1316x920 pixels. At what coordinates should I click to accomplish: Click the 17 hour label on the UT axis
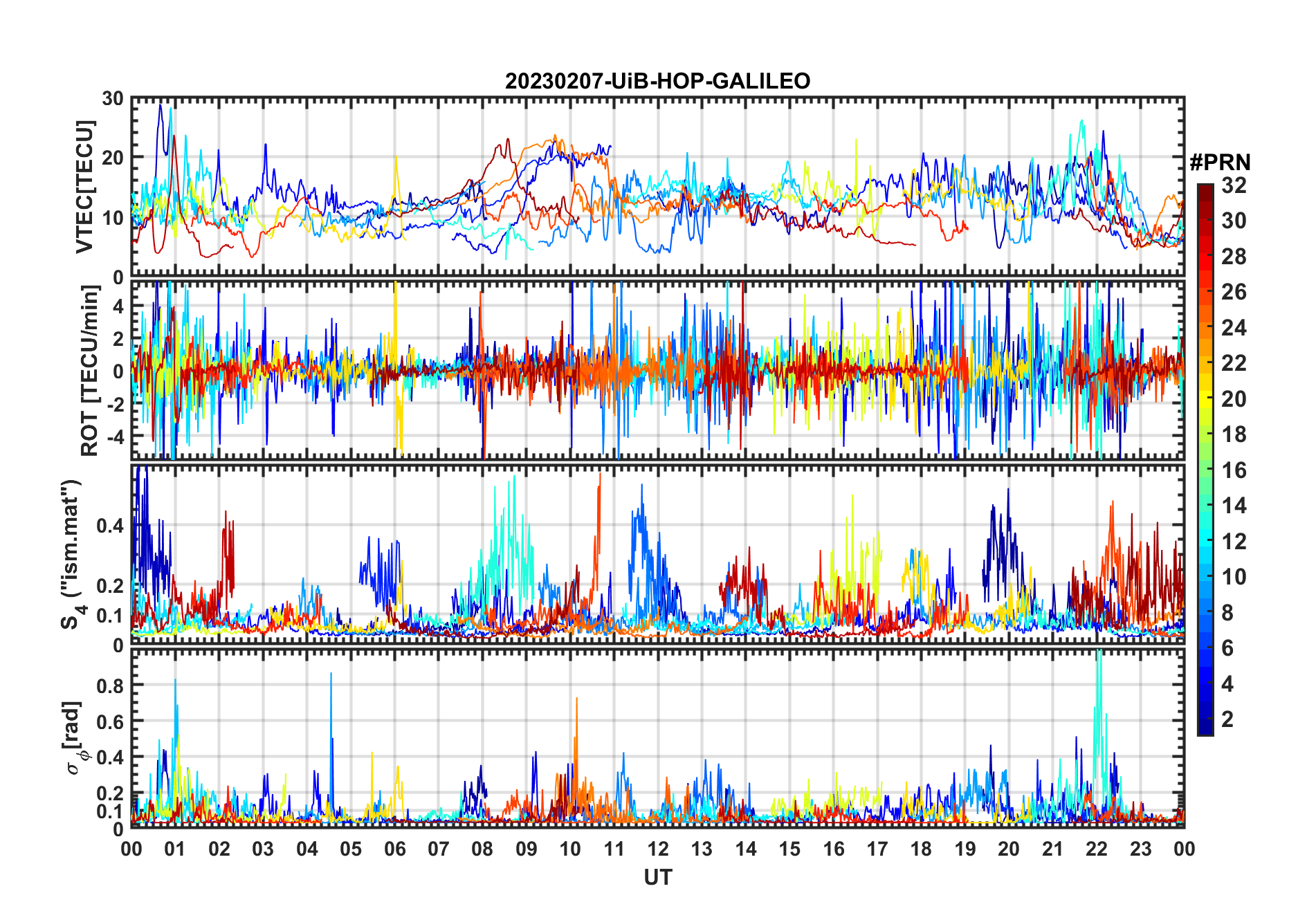tap(877, 849)
